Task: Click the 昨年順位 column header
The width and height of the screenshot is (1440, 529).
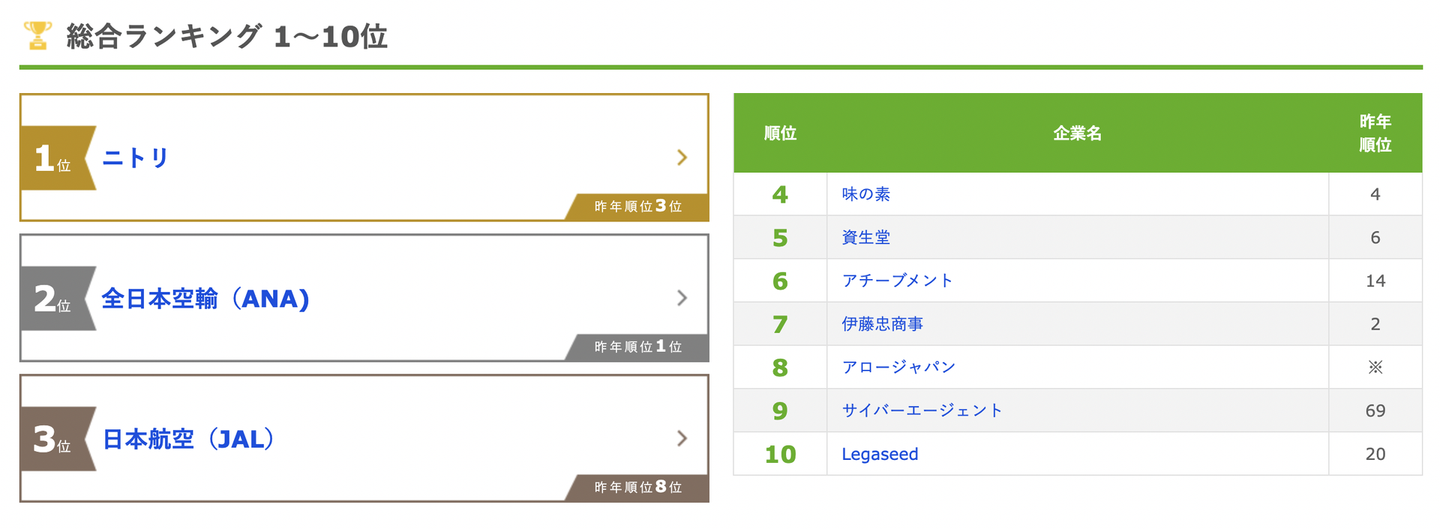Action: click(1375, 133)
